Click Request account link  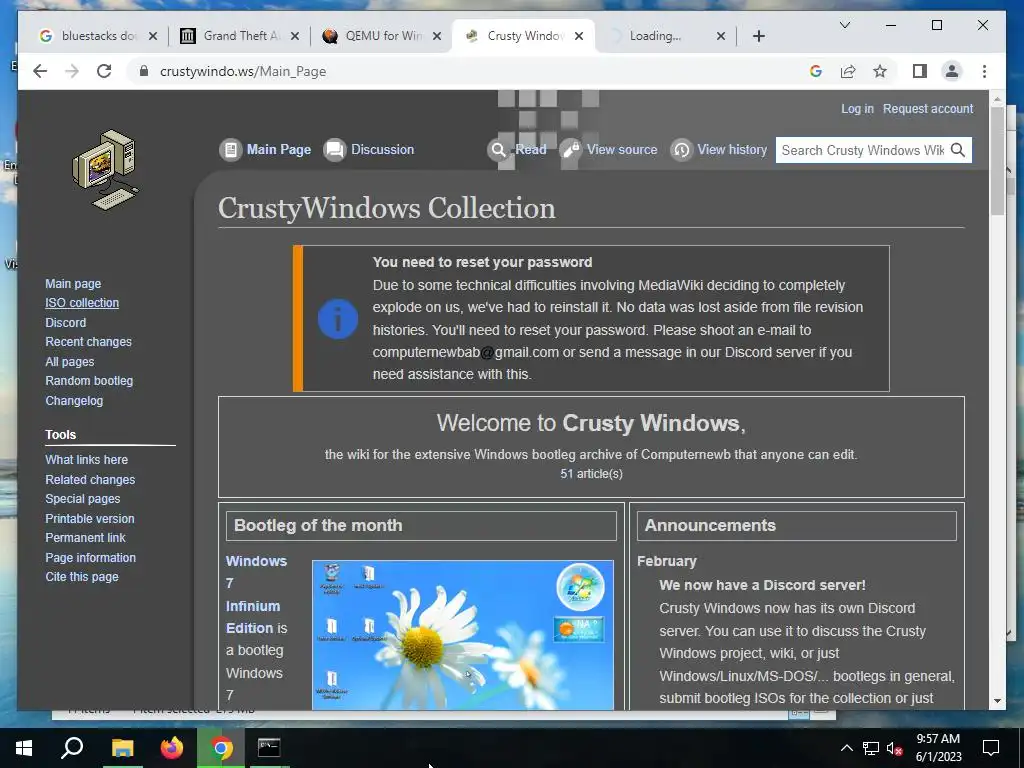[928, 108]
